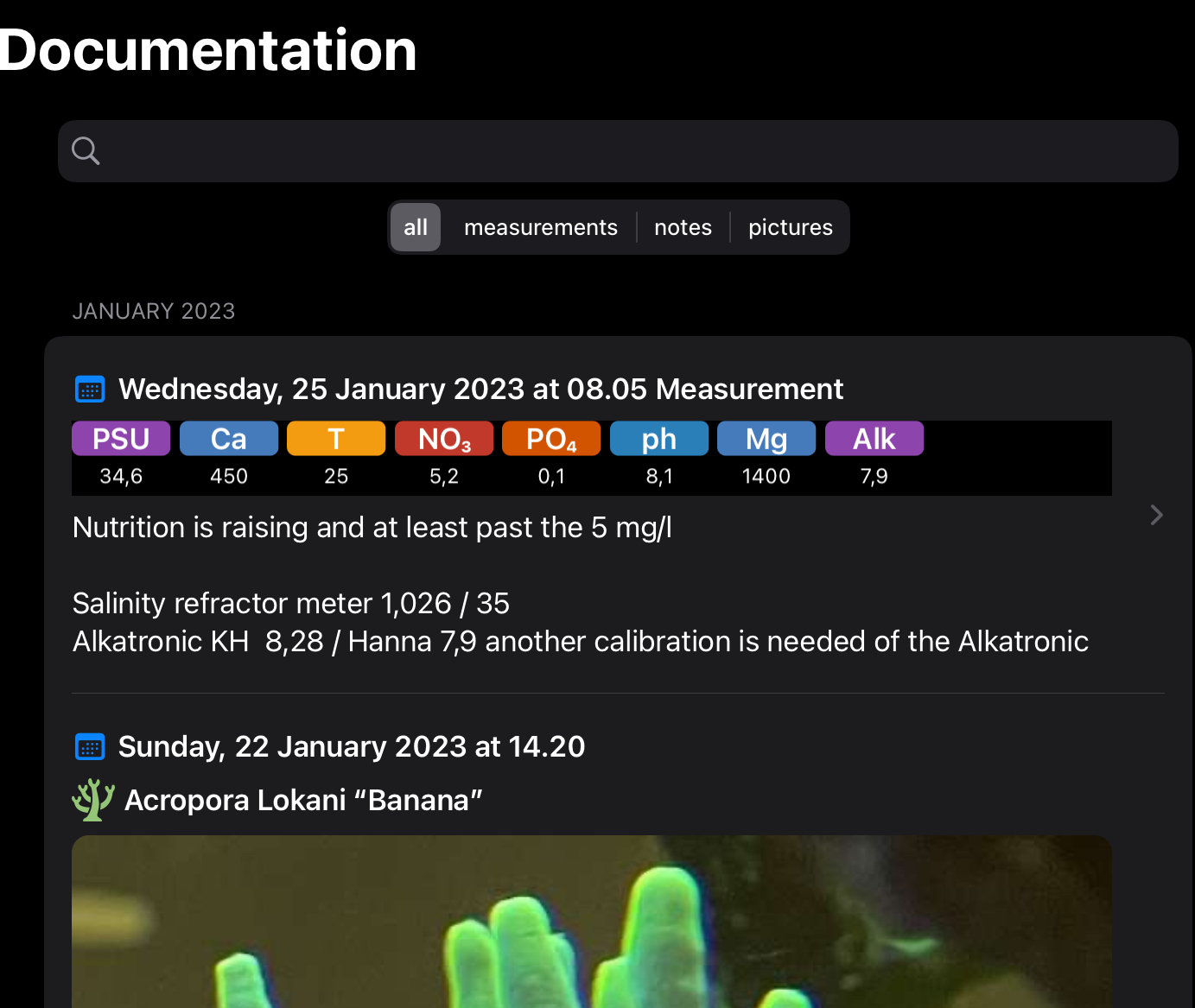Select the purple Alk alkalinity badge
Image resolution: width=1195 pixels, height=1008 pixels.
click(874, 439)
